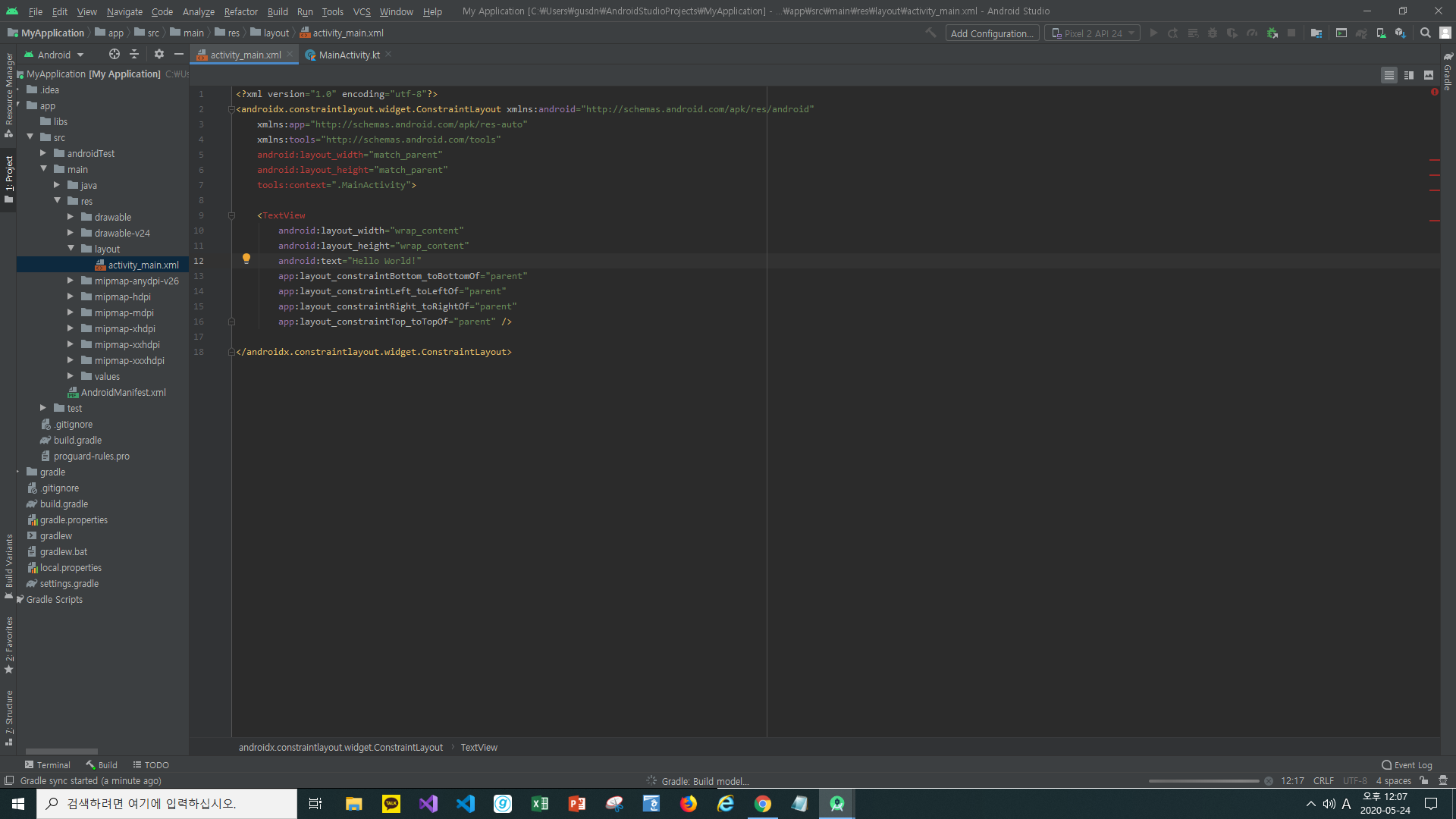Screen dimensions: 1456x819
Task: Open project panel settings gear
Action: pos(158,55)
